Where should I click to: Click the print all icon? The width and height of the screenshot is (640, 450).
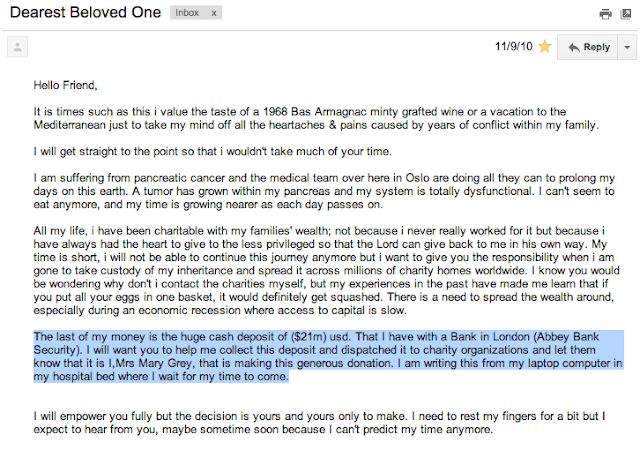(x=604, y=14)
